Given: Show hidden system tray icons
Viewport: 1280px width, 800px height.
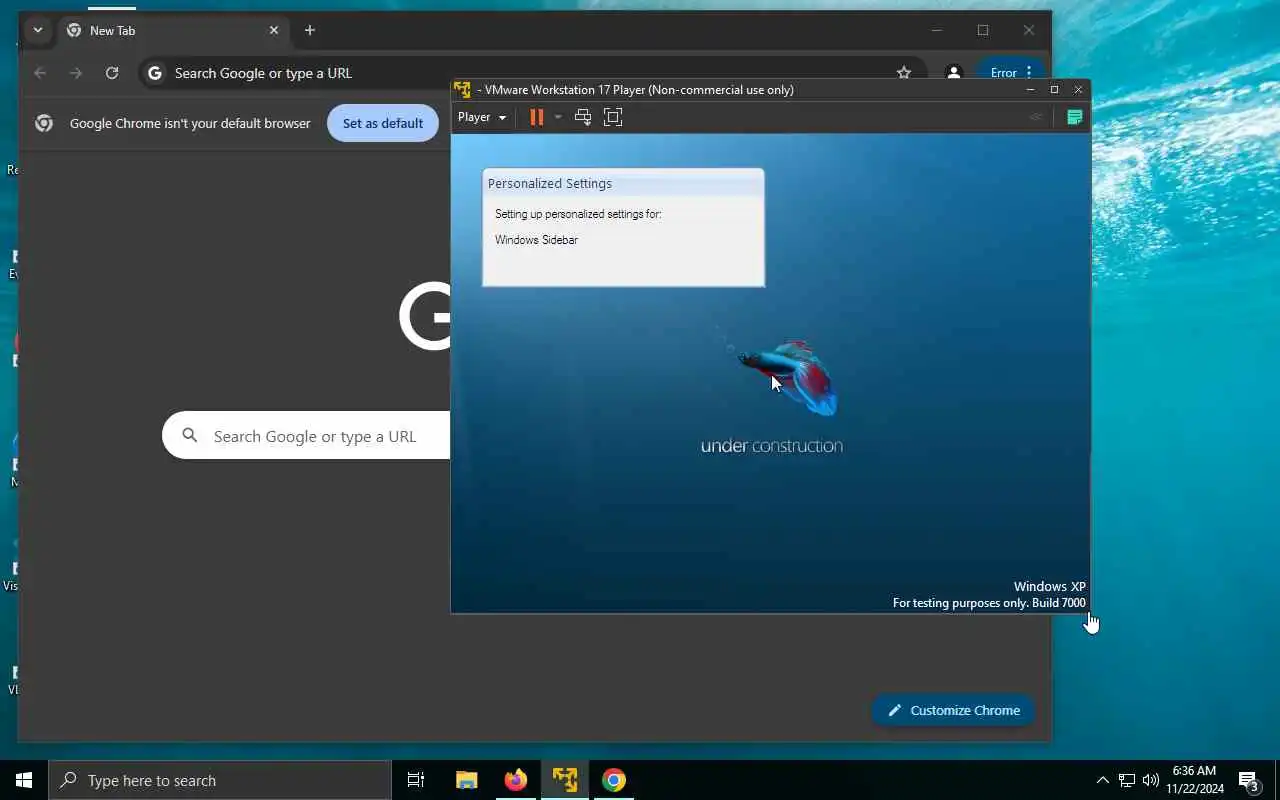Looking at the screenshot, I should pos(1102,780).
